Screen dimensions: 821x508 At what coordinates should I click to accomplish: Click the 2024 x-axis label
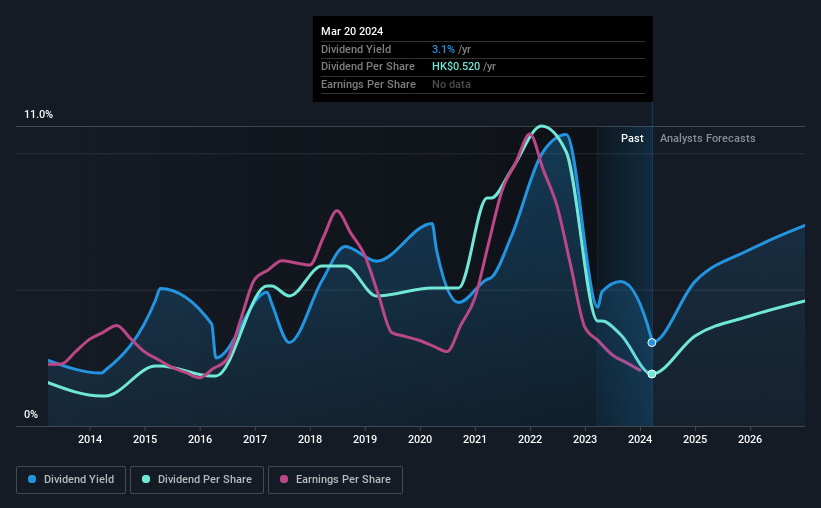click(x=640, y=439)
